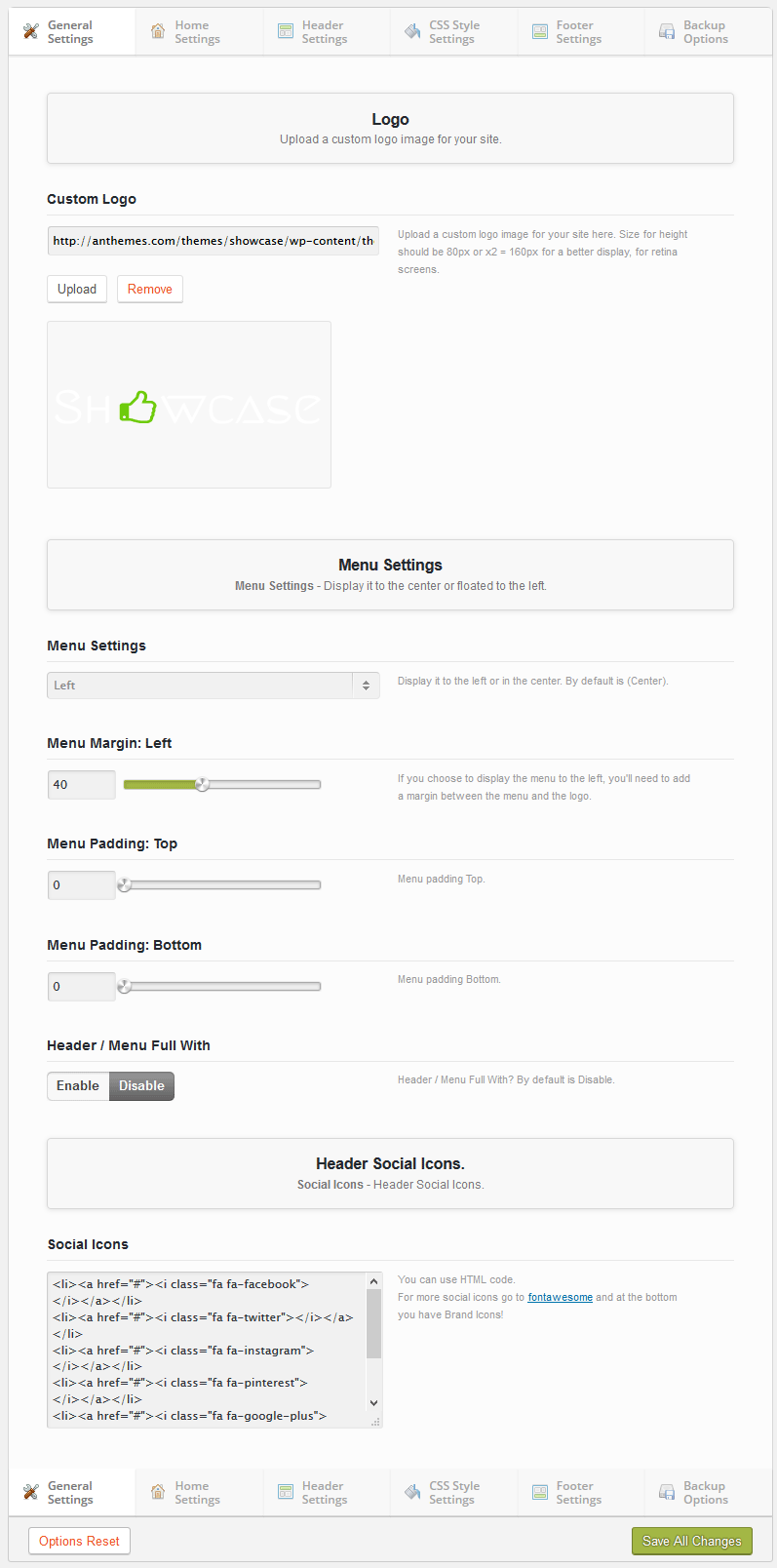Viewport: 777px width, 1568px height.
Task: Open the fontawesome link
Action: 560,1298
